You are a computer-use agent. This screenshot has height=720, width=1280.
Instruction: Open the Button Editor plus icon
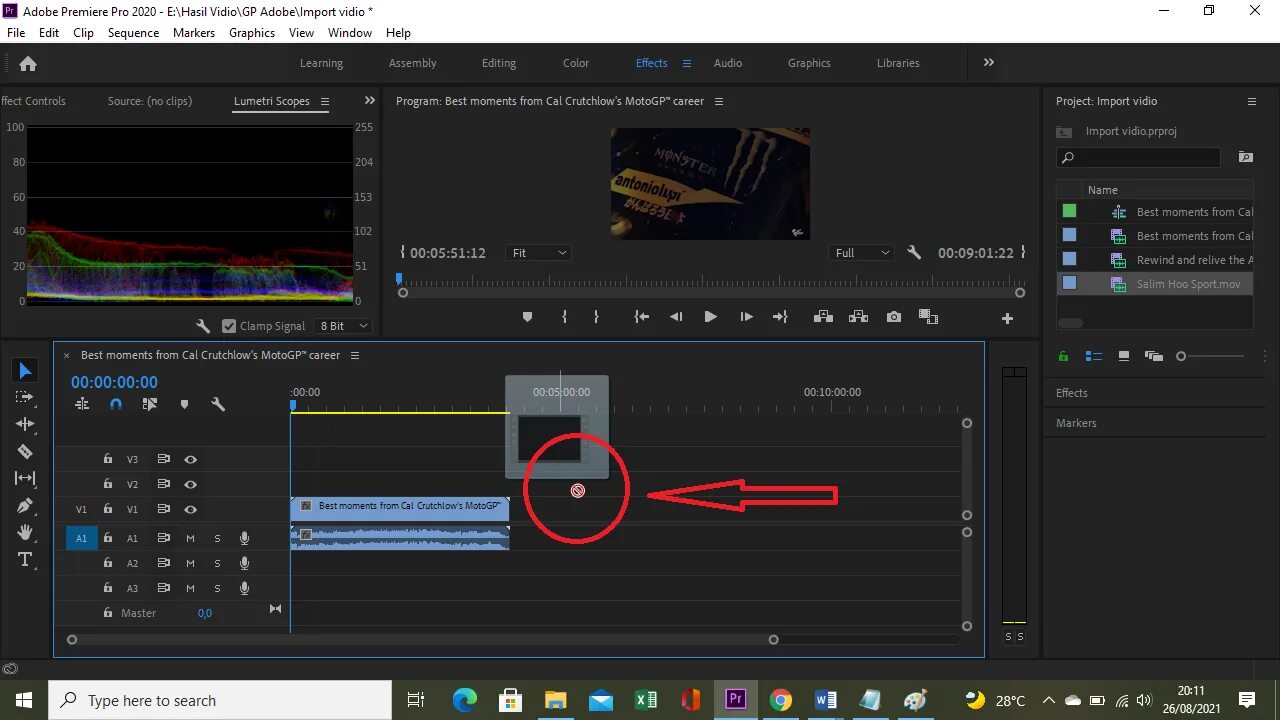coord(1007,318)
